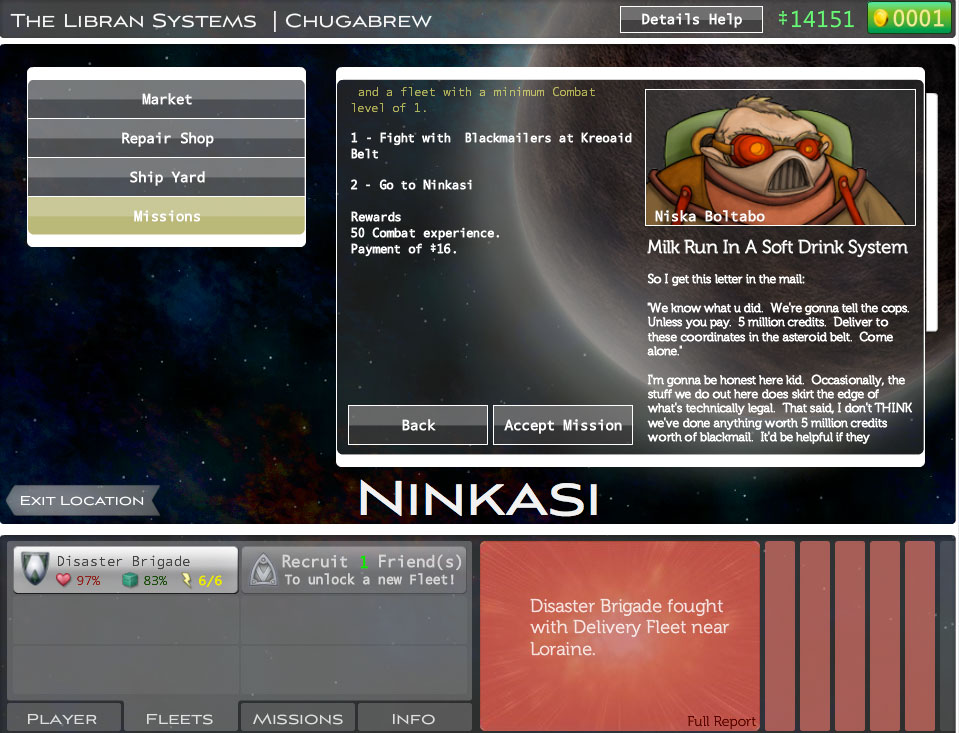
Task: Open the Repair Shop
Action: (166, 138)
